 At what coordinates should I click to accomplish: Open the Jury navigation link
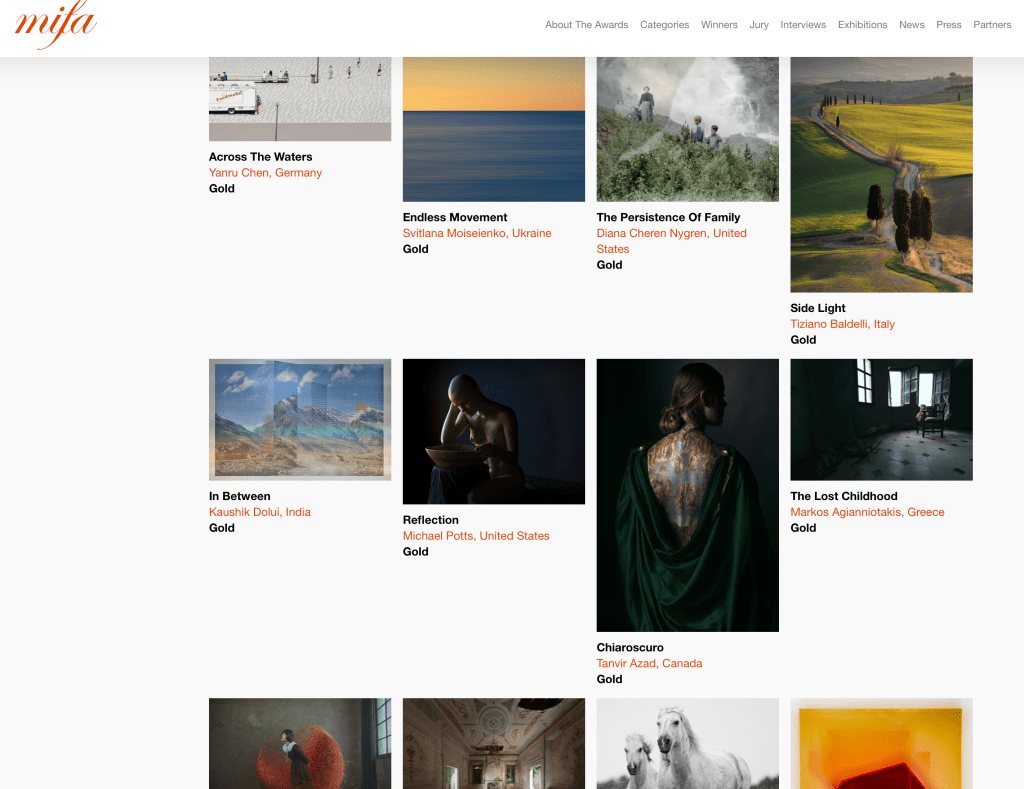(x=759, y=25)
